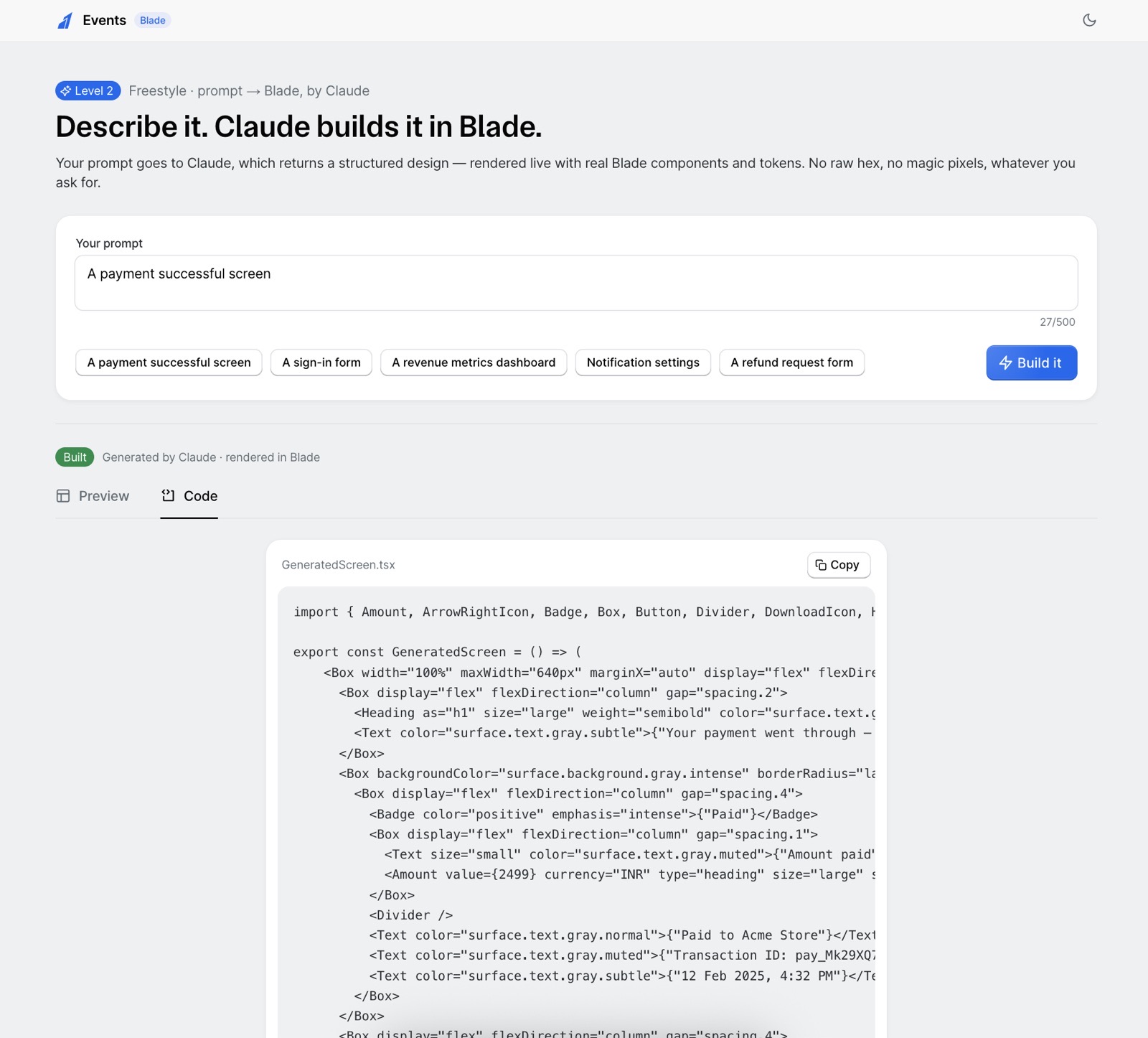Click the Blade badge next to Events

click(x=152, y=20)
